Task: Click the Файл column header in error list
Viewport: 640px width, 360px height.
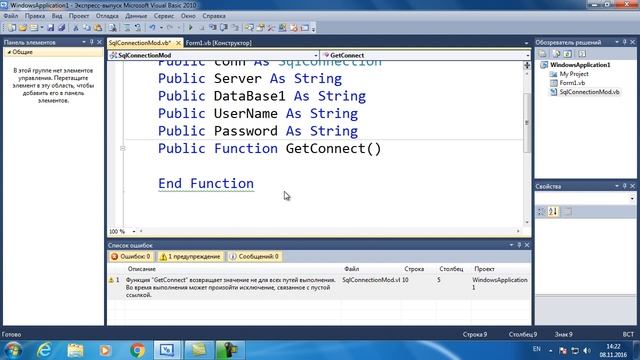Action: (351, 269)
